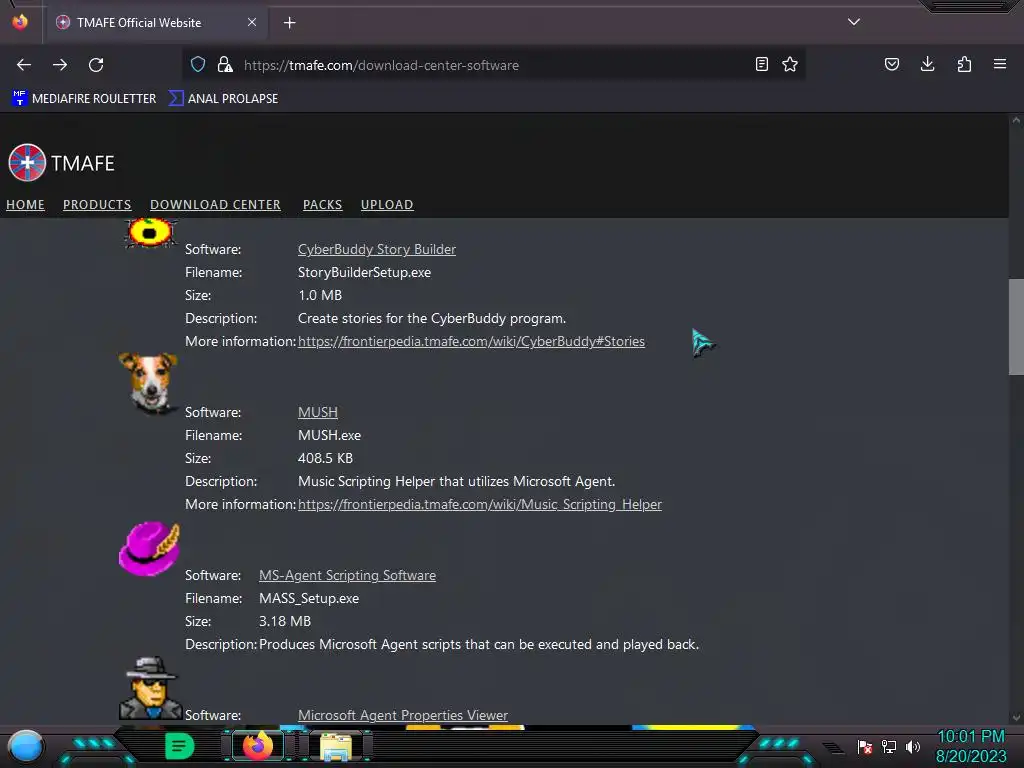Click the yellow eye CyberBuddy icon
Viewport: 1024px width, 768px height.
pyautogui.click(x=151, y=232)
